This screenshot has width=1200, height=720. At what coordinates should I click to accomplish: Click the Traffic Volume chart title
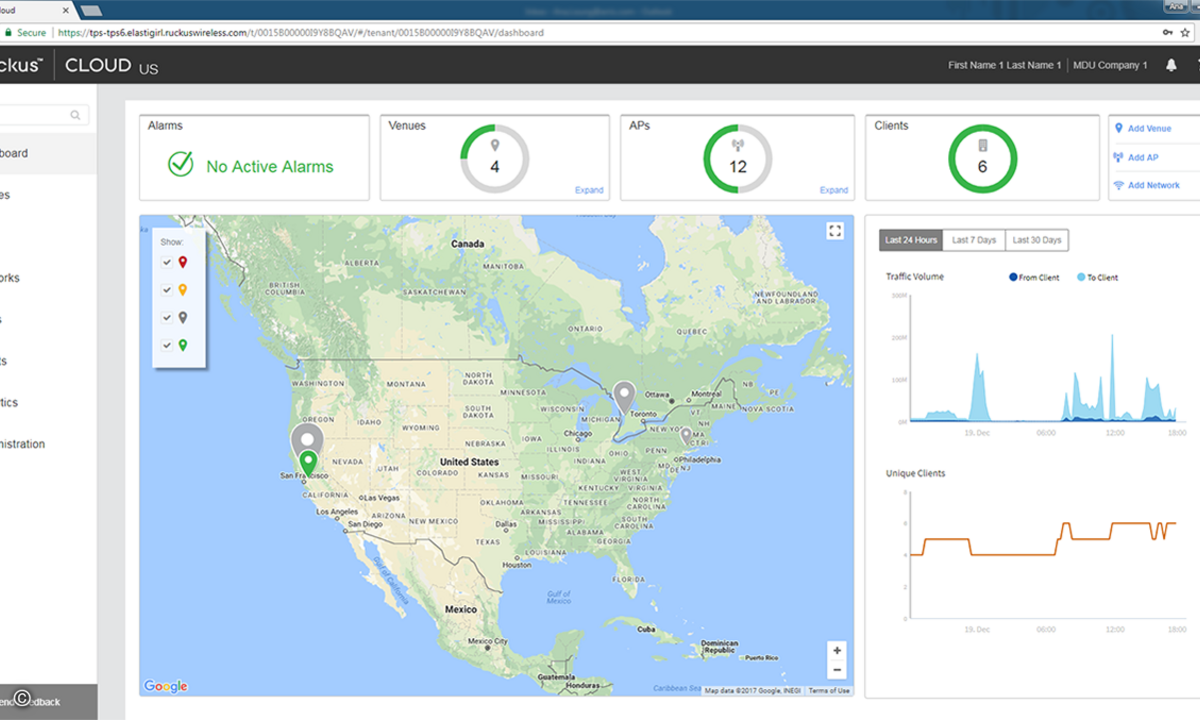coord(915,276)
